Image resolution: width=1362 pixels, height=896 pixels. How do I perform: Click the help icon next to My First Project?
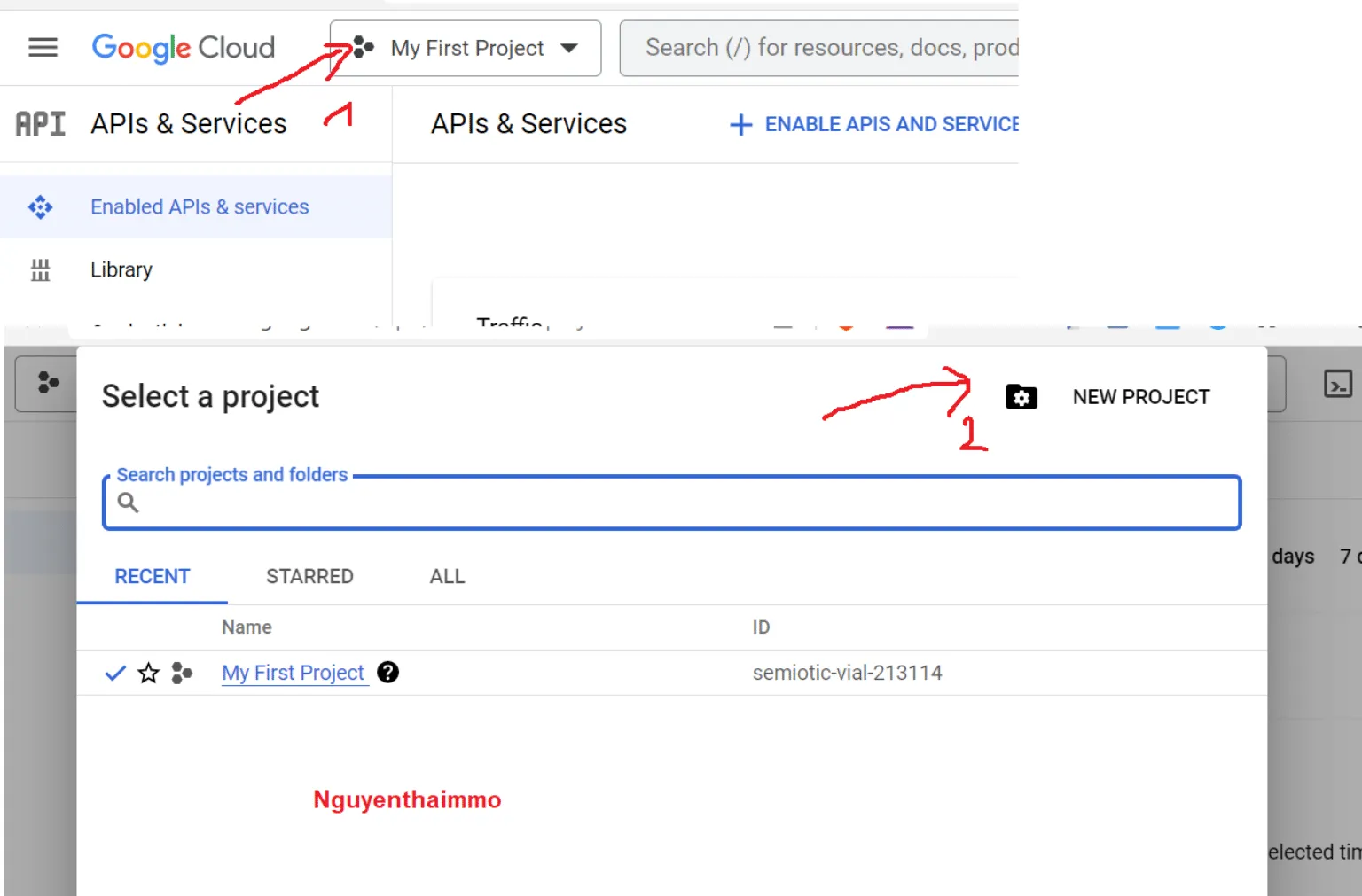click(387, 673)
